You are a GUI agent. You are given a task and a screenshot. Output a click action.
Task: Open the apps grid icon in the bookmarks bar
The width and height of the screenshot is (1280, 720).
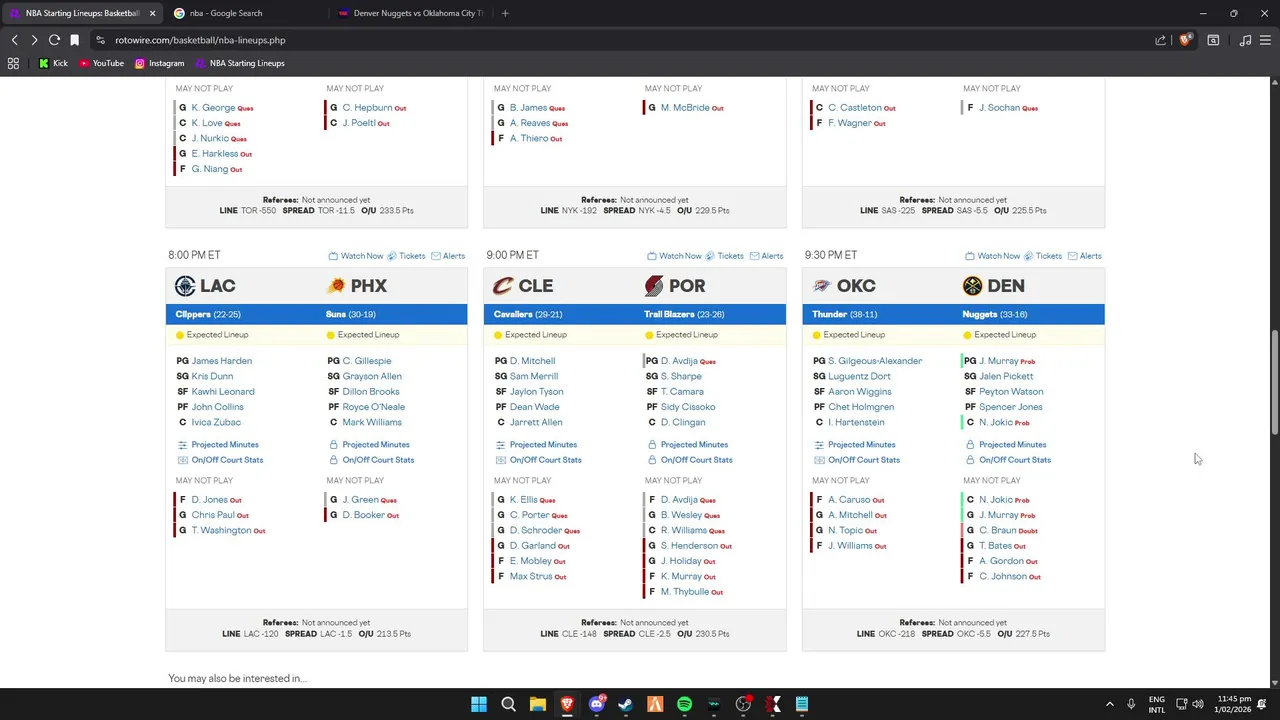click(13, 63)
